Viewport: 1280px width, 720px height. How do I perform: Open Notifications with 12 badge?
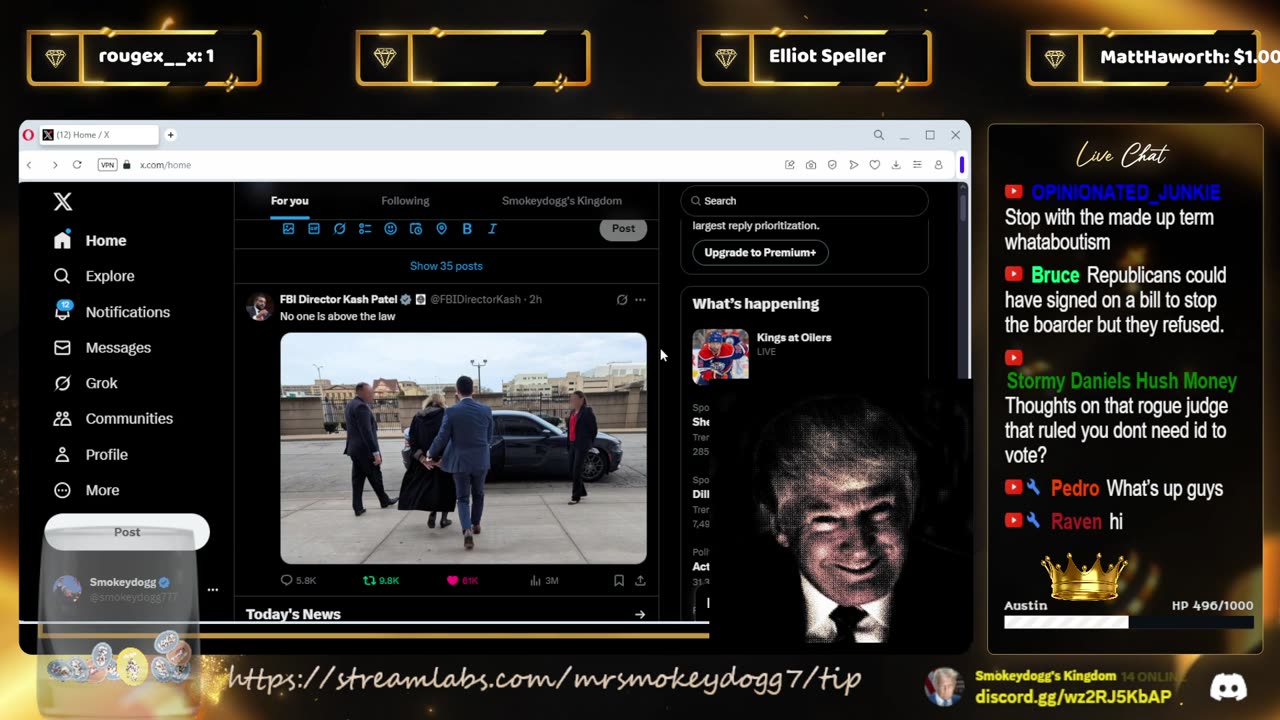(x=112, y=312)
